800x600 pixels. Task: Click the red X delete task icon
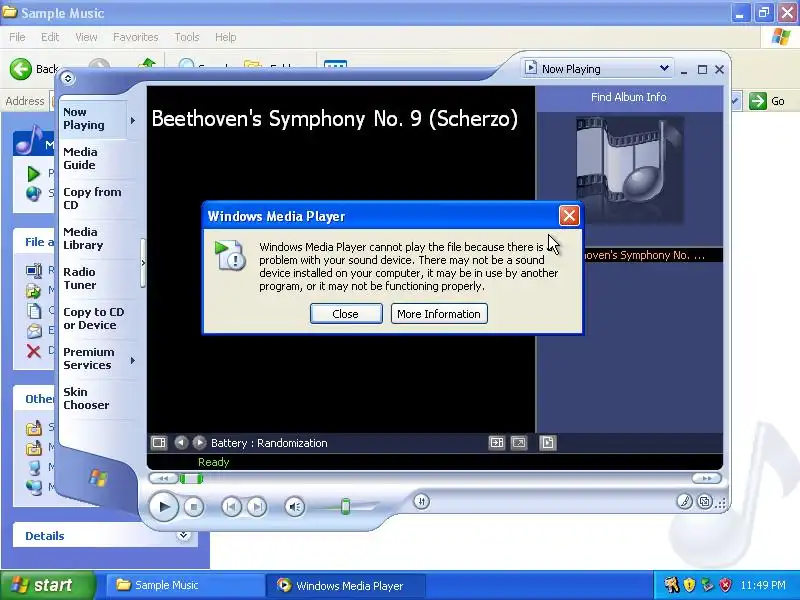tap(34, 351)
